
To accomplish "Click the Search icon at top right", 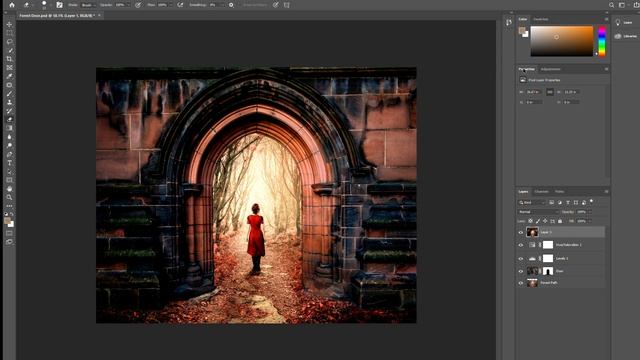I will pyautogui.click(x=611, y=5).
